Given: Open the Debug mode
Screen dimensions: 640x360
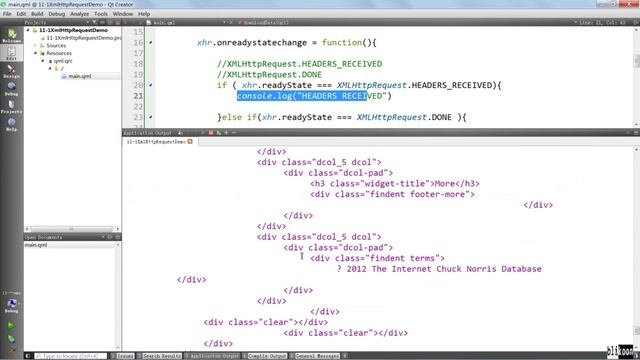Looking at the screenshot, I should click(x=11, y=89).
